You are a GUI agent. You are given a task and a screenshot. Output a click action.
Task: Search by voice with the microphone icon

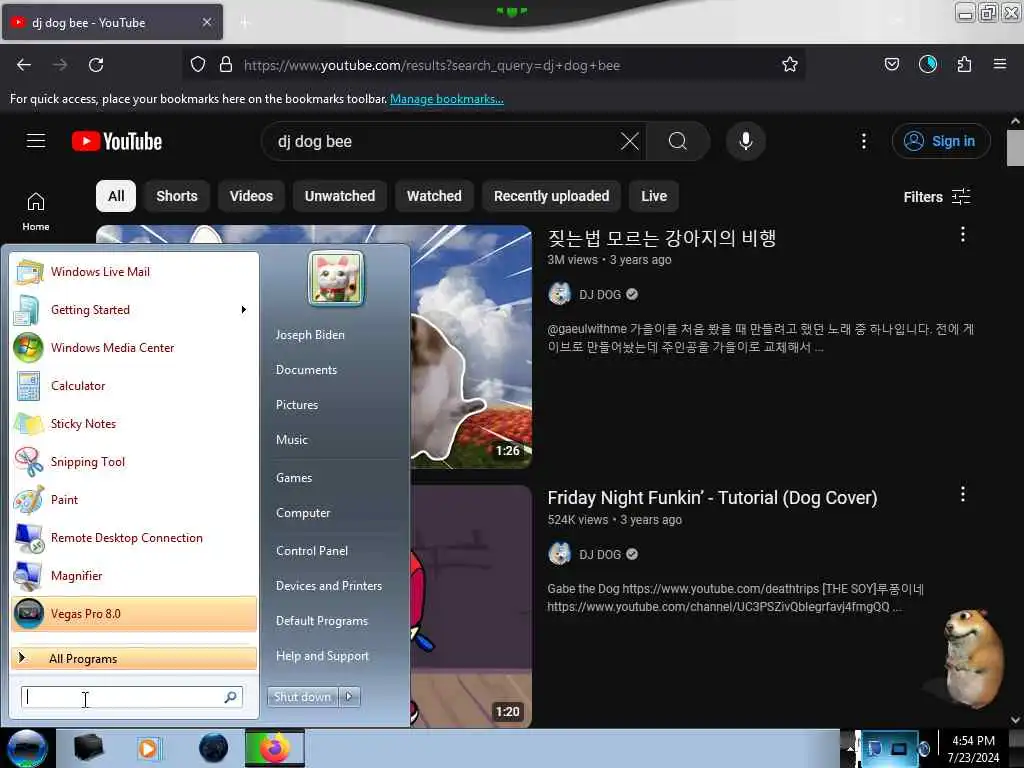746,141
